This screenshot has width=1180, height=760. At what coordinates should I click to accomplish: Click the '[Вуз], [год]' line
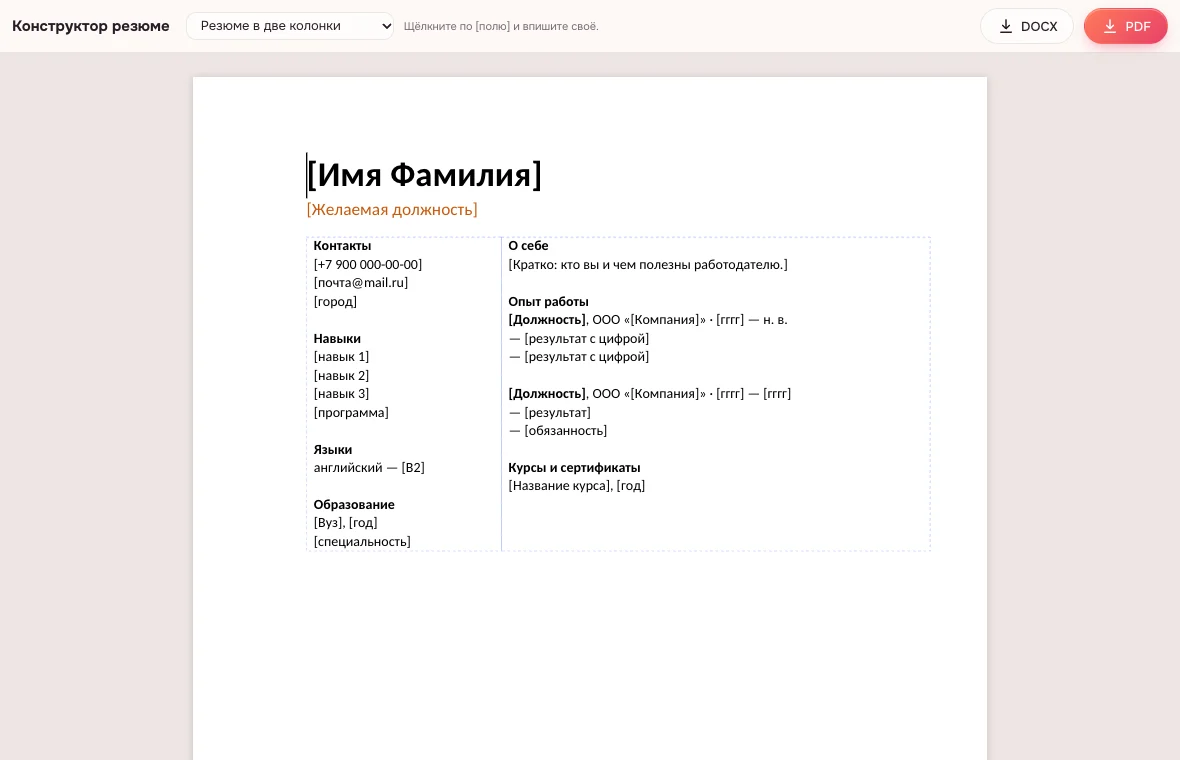click(345, 522)
